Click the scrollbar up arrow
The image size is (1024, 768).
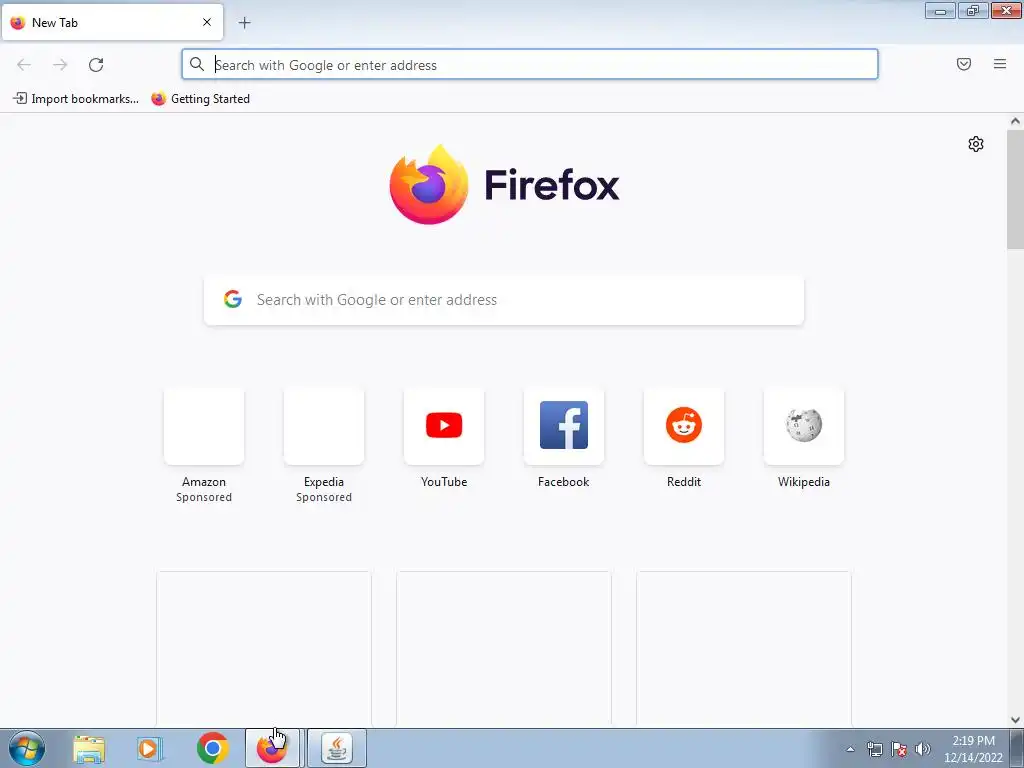coord(1015,121)
